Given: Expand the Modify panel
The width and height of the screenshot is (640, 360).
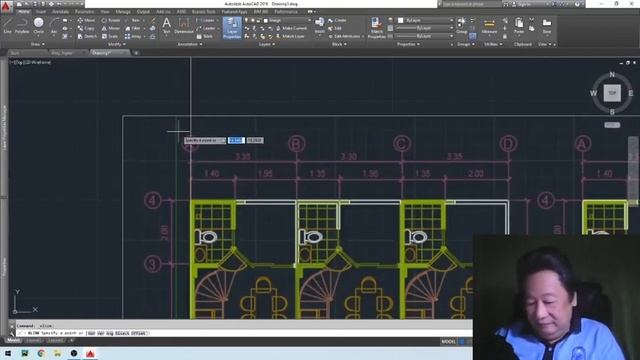Looking at the screenshot, I should click(116, 44).
